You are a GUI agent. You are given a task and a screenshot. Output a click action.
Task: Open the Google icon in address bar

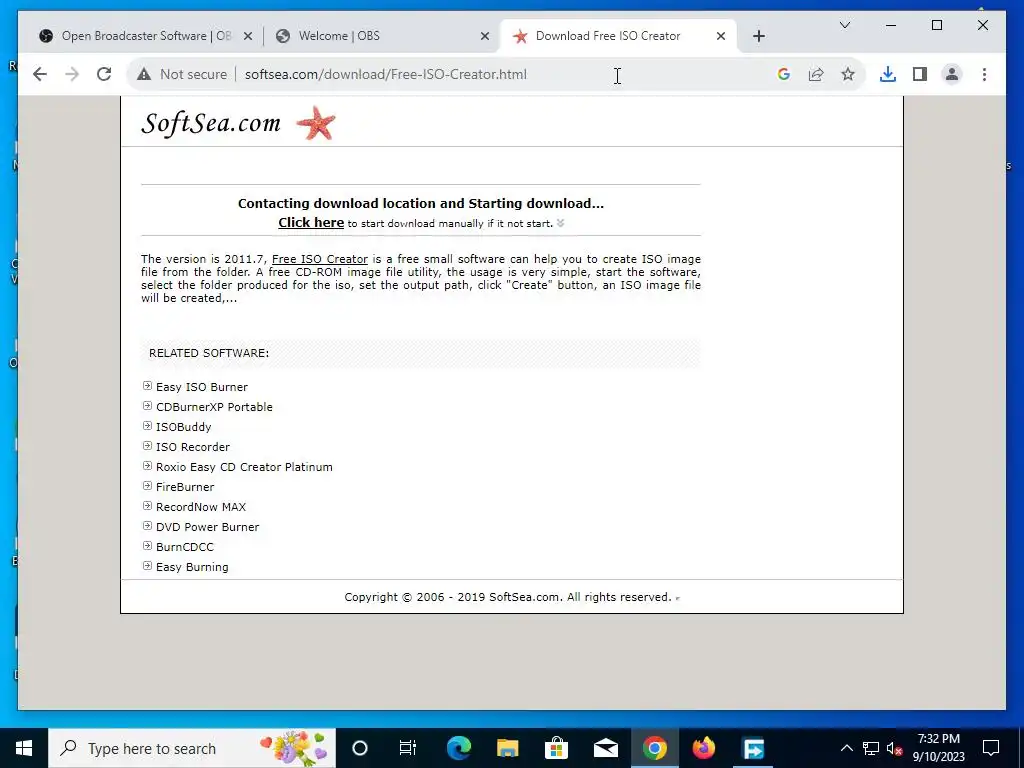(784, 74)
